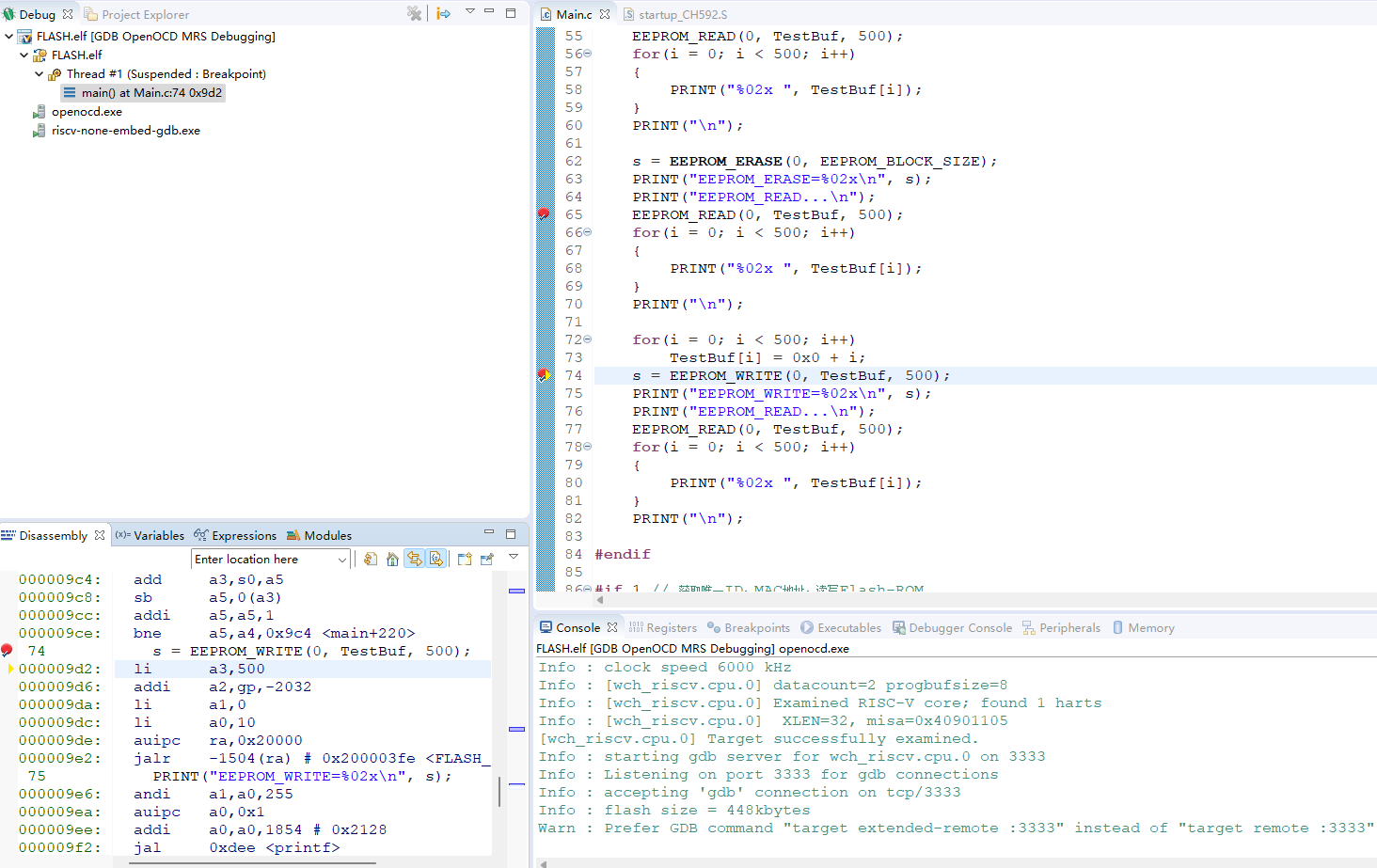Collapse the for loop at line 72

click(x=588, y=339)
